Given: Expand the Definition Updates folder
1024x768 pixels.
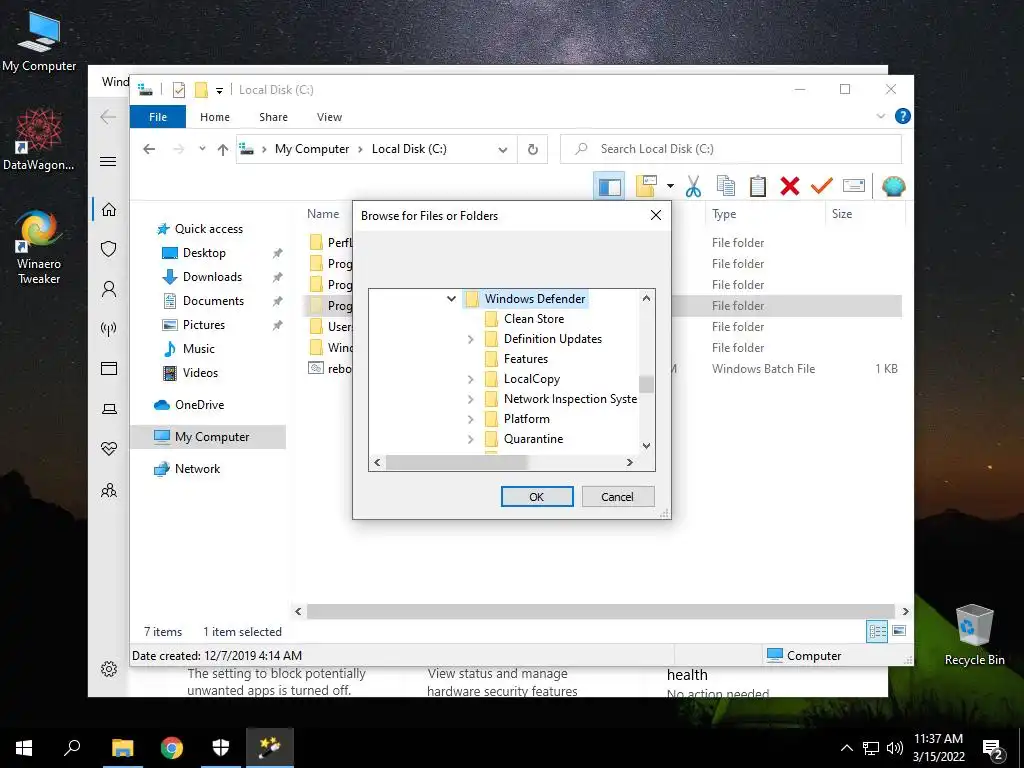Looking at the screenshot, I should (471, 339).
